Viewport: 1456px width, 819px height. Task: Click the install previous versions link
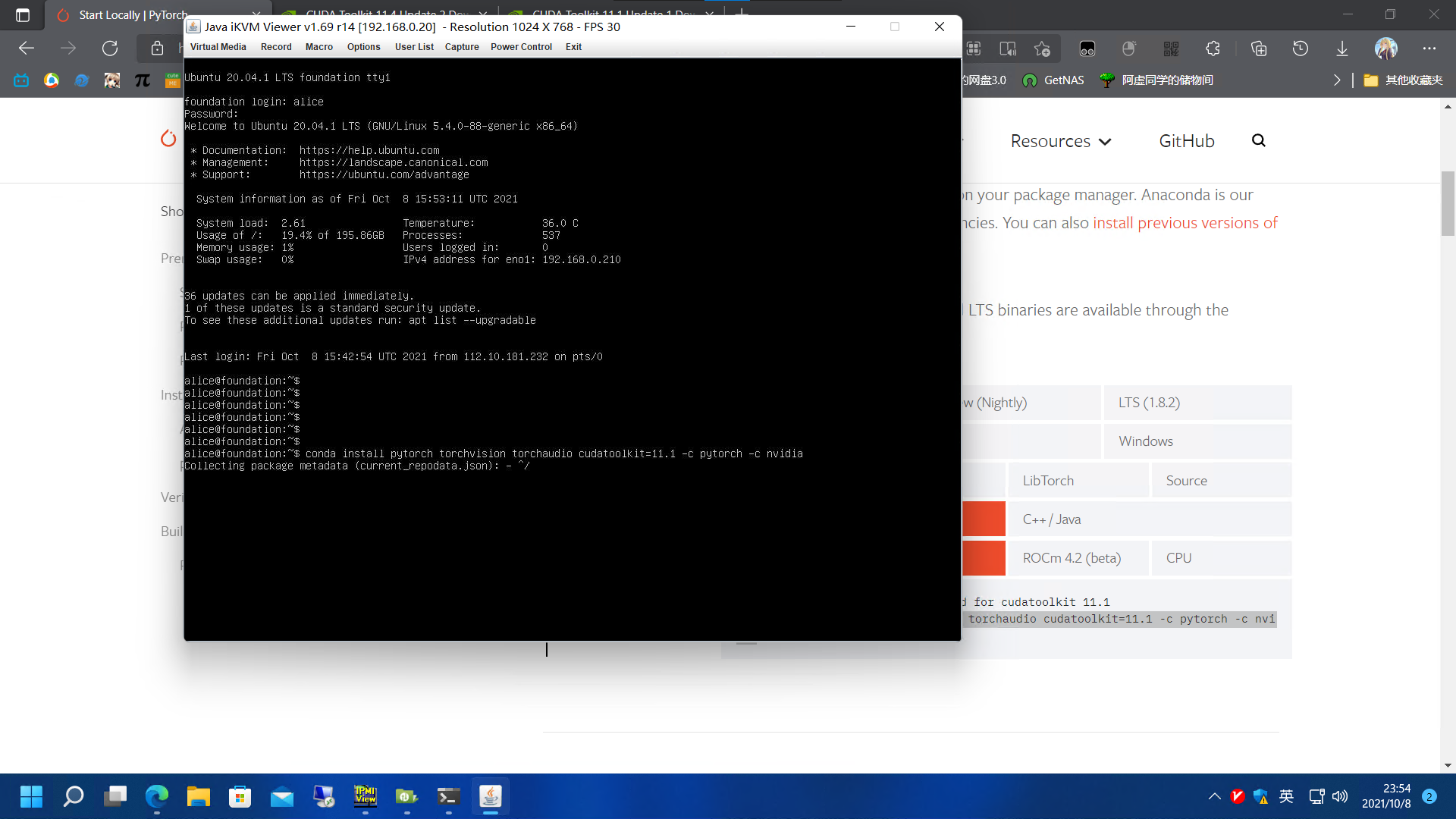(x=1185, y=222)
